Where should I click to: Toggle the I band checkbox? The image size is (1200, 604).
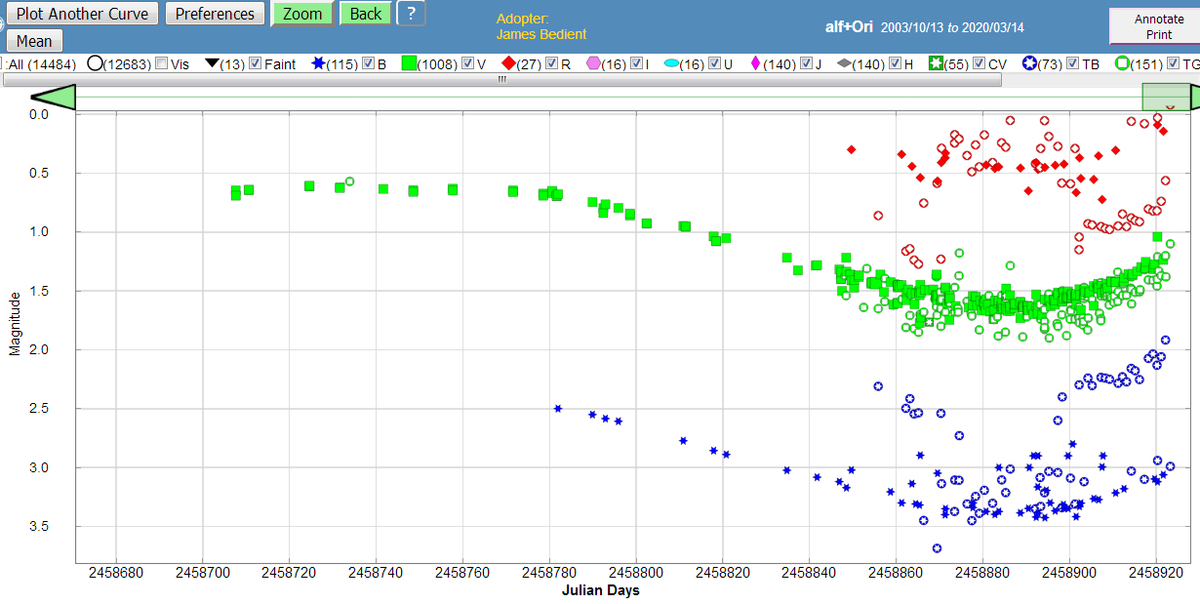(x=636, y=64)
